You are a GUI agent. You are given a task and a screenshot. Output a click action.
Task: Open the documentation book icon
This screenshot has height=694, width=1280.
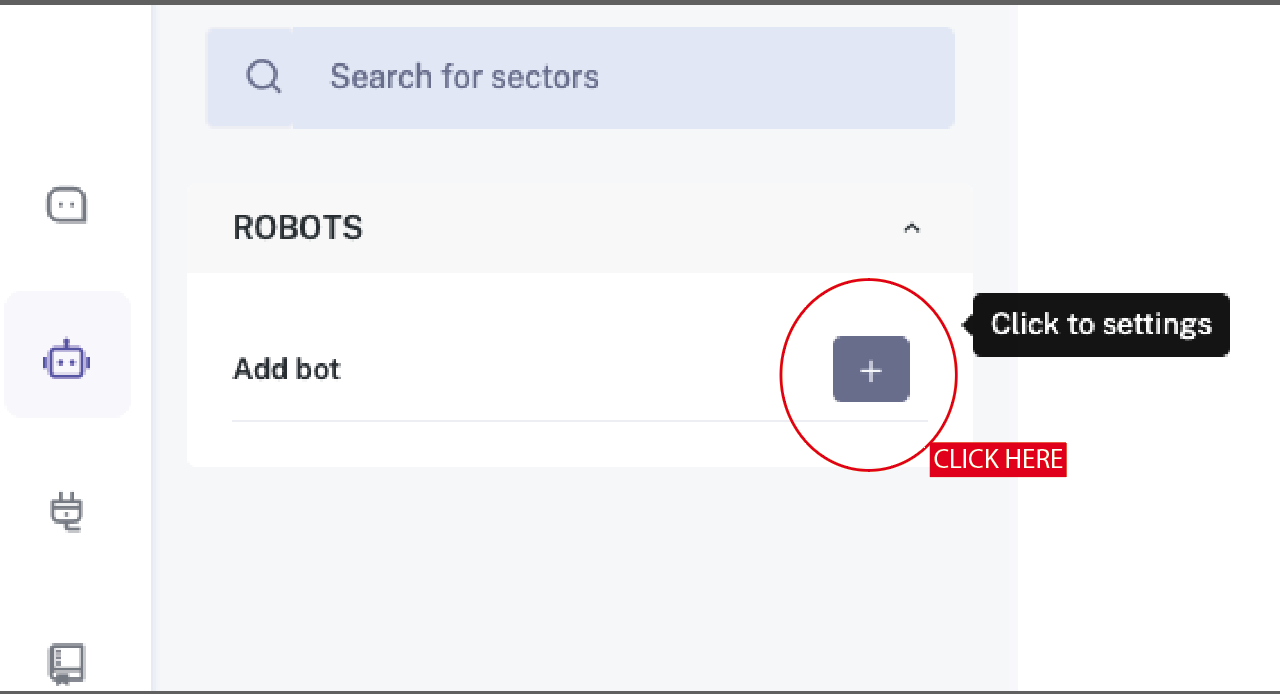pos(66,663)
